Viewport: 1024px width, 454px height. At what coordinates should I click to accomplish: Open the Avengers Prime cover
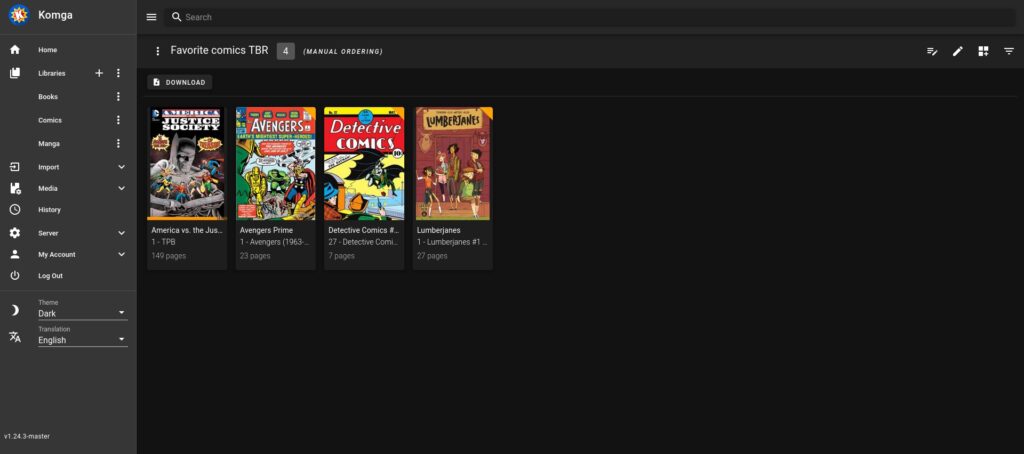[x=276, y=163]
